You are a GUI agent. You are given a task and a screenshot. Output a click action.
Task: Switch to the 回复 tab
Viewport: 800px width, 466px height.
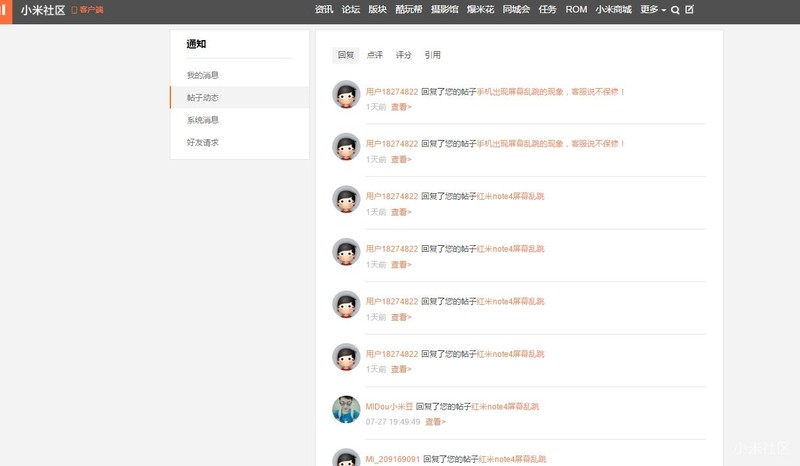tap(345, 55)
